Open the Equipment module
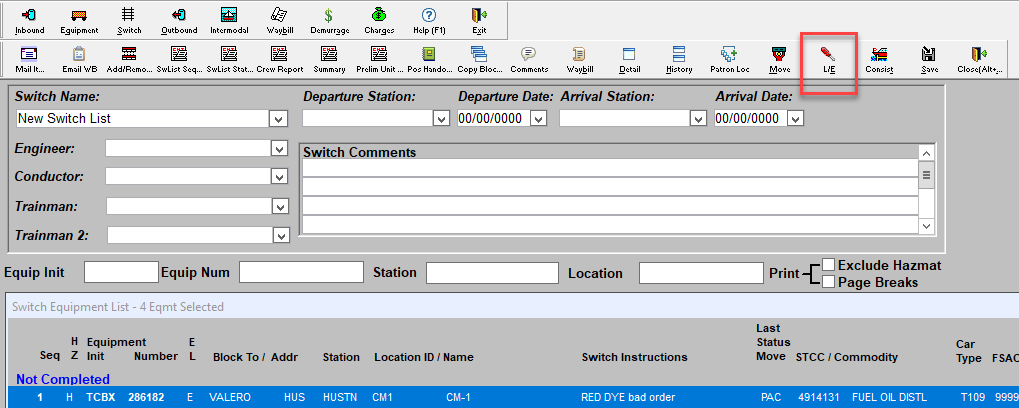Image resolution: width=1019 pixels, height=408 pixels. click(x=79, y=21)
